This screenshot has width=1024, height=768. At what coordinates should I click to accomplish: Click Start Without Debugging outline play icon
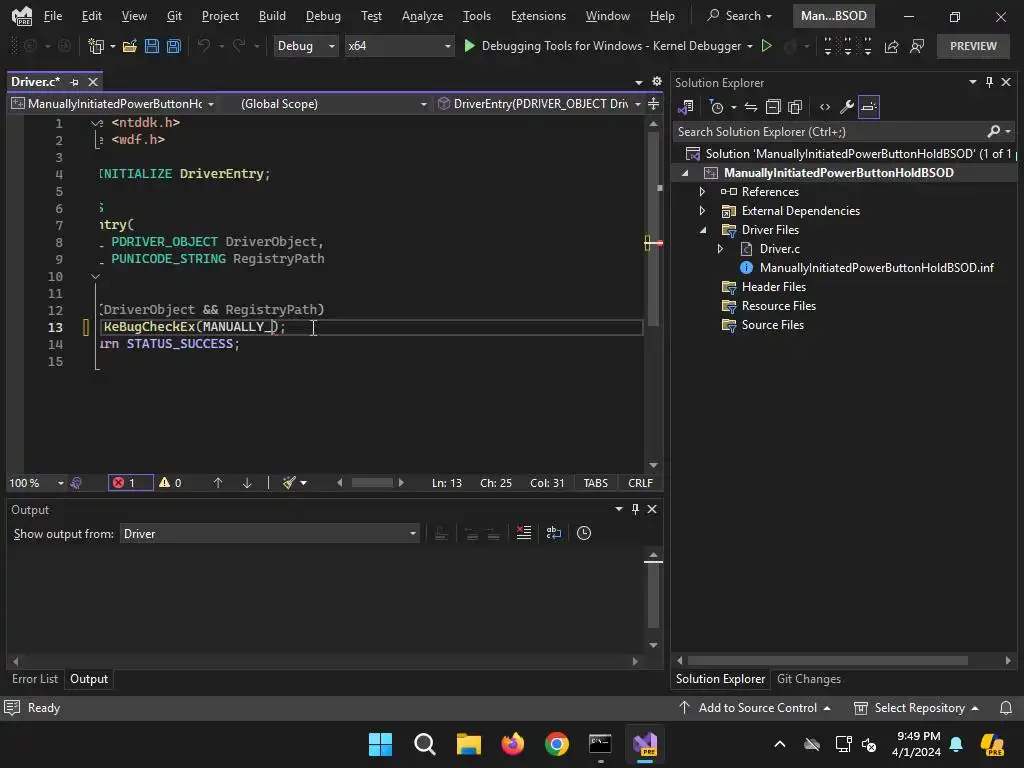767,46
